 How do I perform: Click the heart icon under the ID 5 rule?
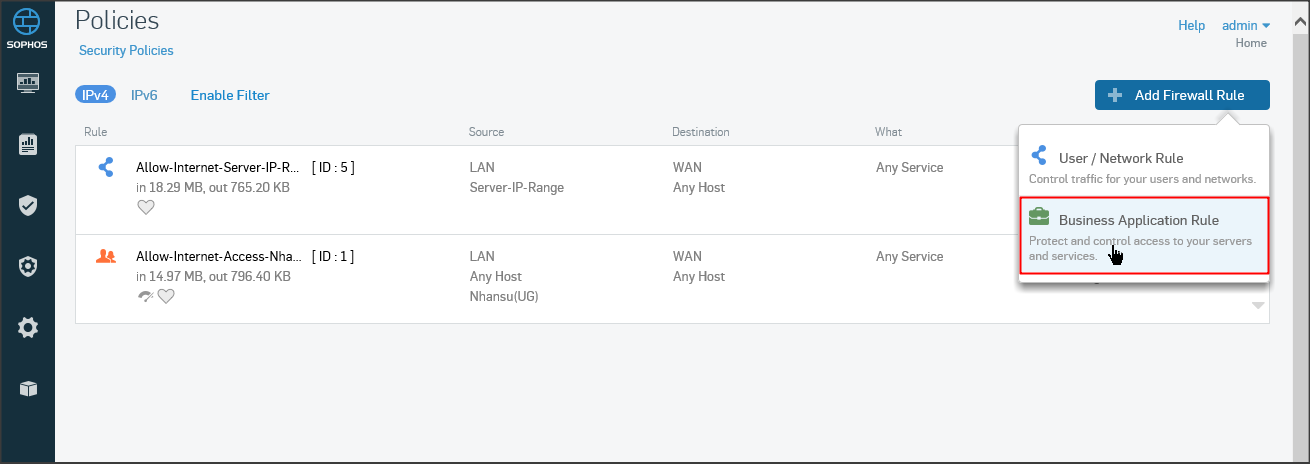pyautogui.click(x=146, y=207)
